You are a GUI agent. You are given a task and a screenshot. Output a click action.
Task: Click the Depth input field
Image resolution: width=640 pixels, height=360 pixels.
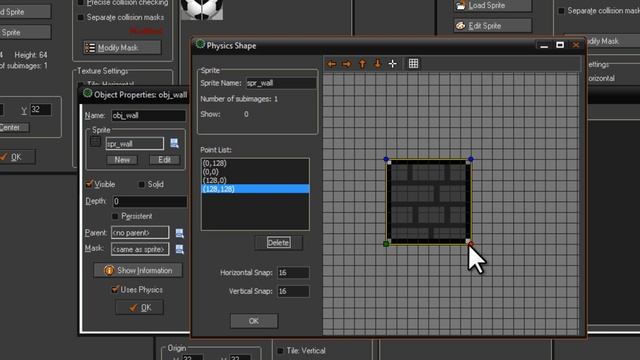(x=149, y=201)
